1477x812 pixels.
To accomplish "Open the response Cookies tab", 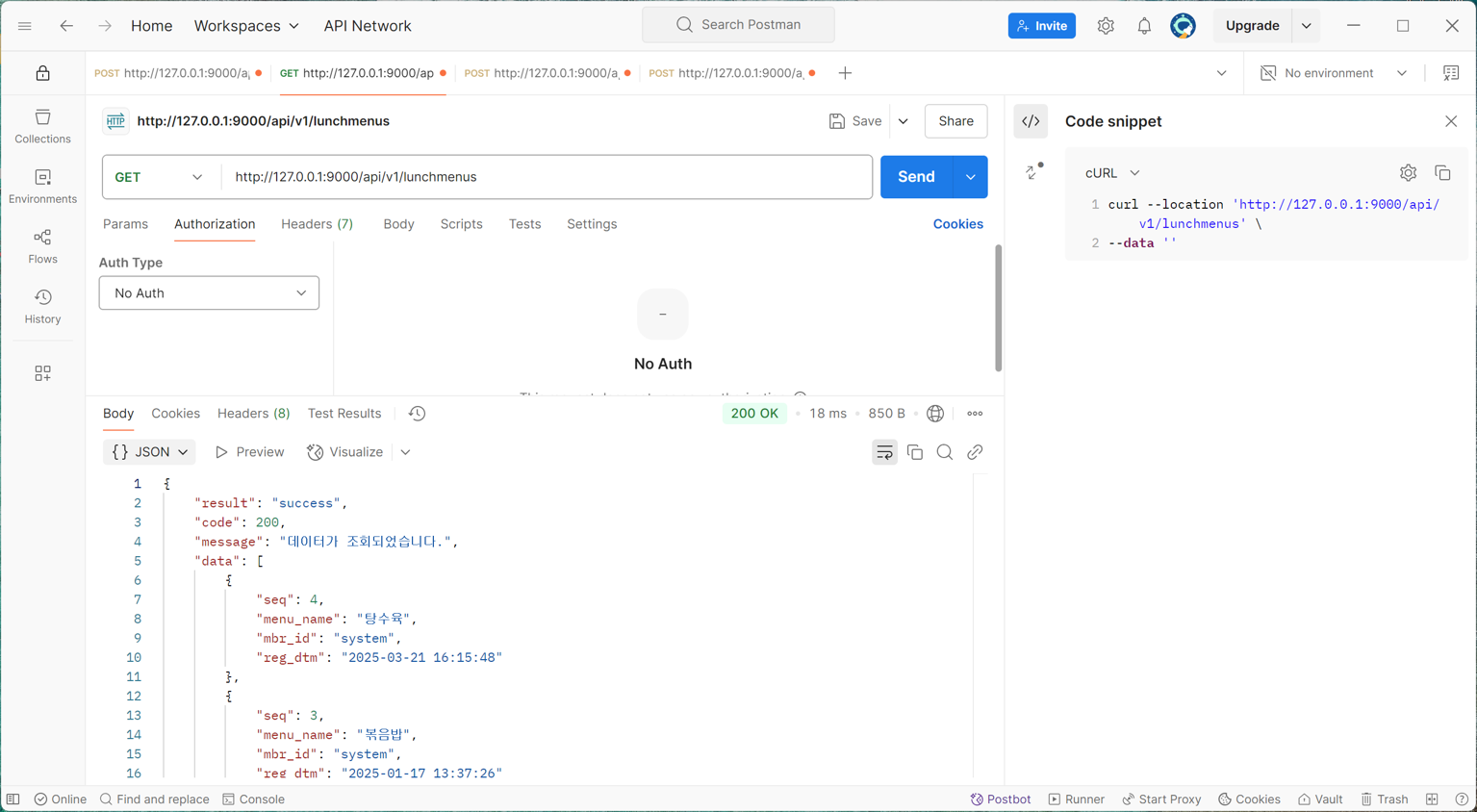I will tap(176, 414).
